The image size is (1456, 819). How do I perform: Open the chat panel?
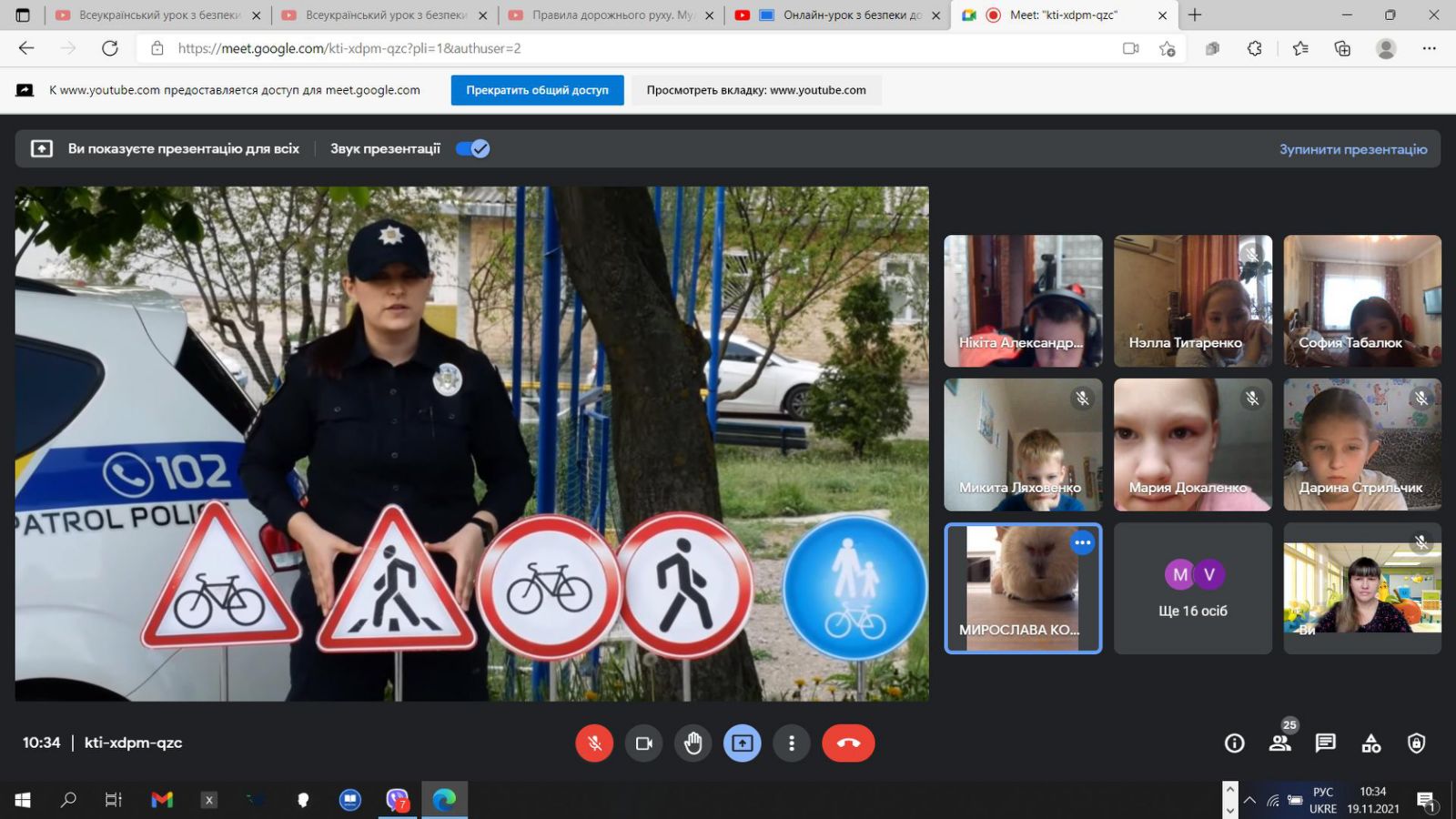pyautogui.click(x=1325, y=743)
